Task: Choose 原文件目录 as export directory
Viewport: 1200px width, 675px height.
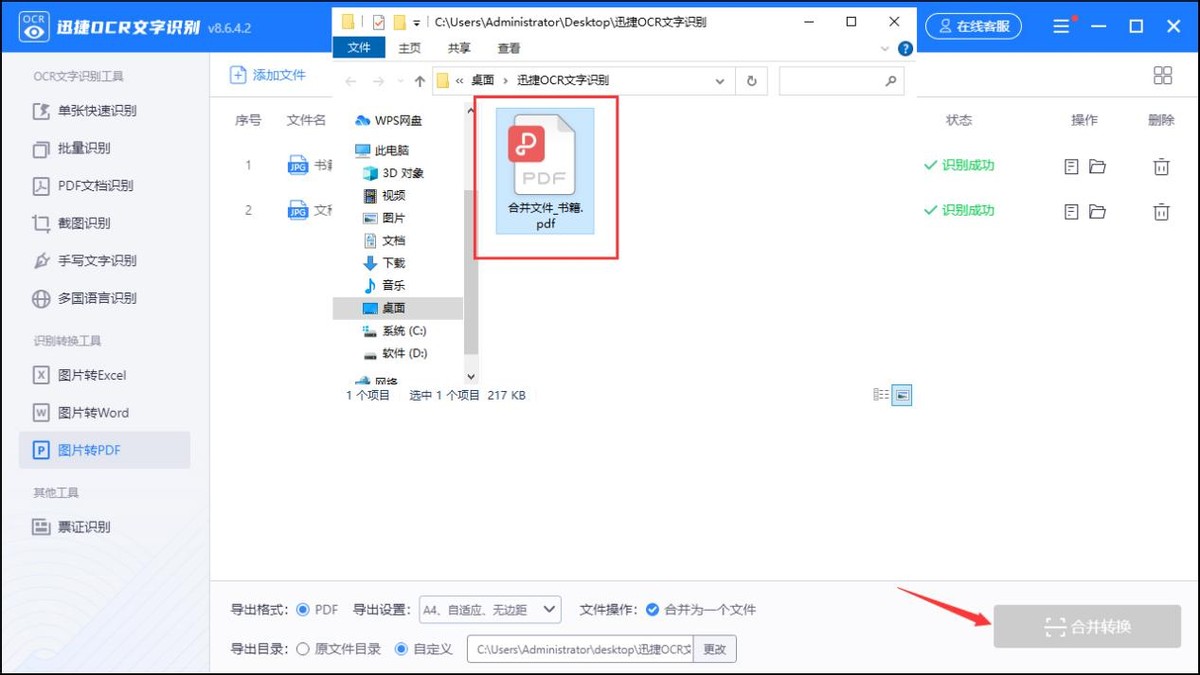Action: tap(302, 648)
